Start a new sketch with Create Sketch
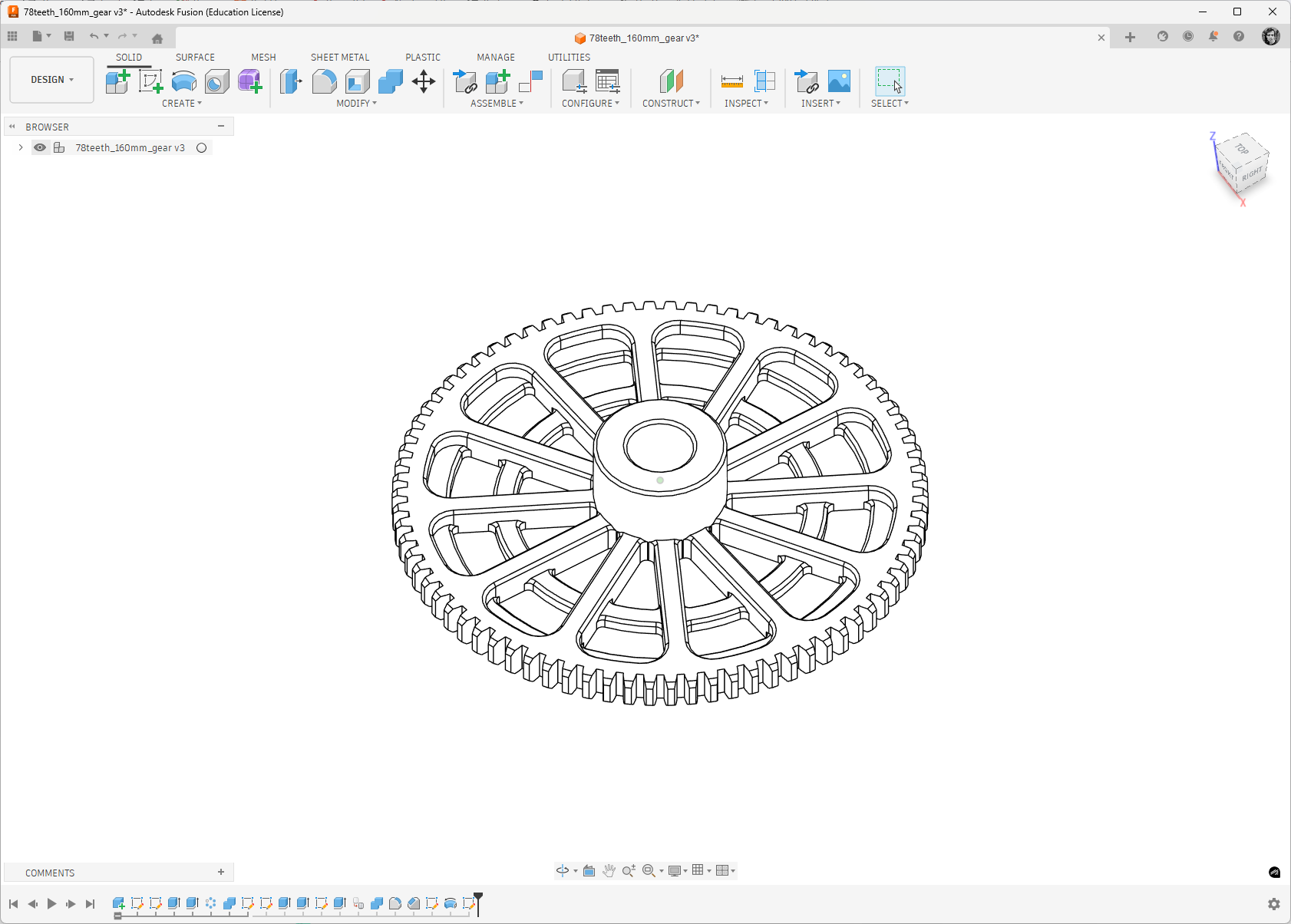The height and width of the screenshot is (924, 1291). (x=150, y=81)
